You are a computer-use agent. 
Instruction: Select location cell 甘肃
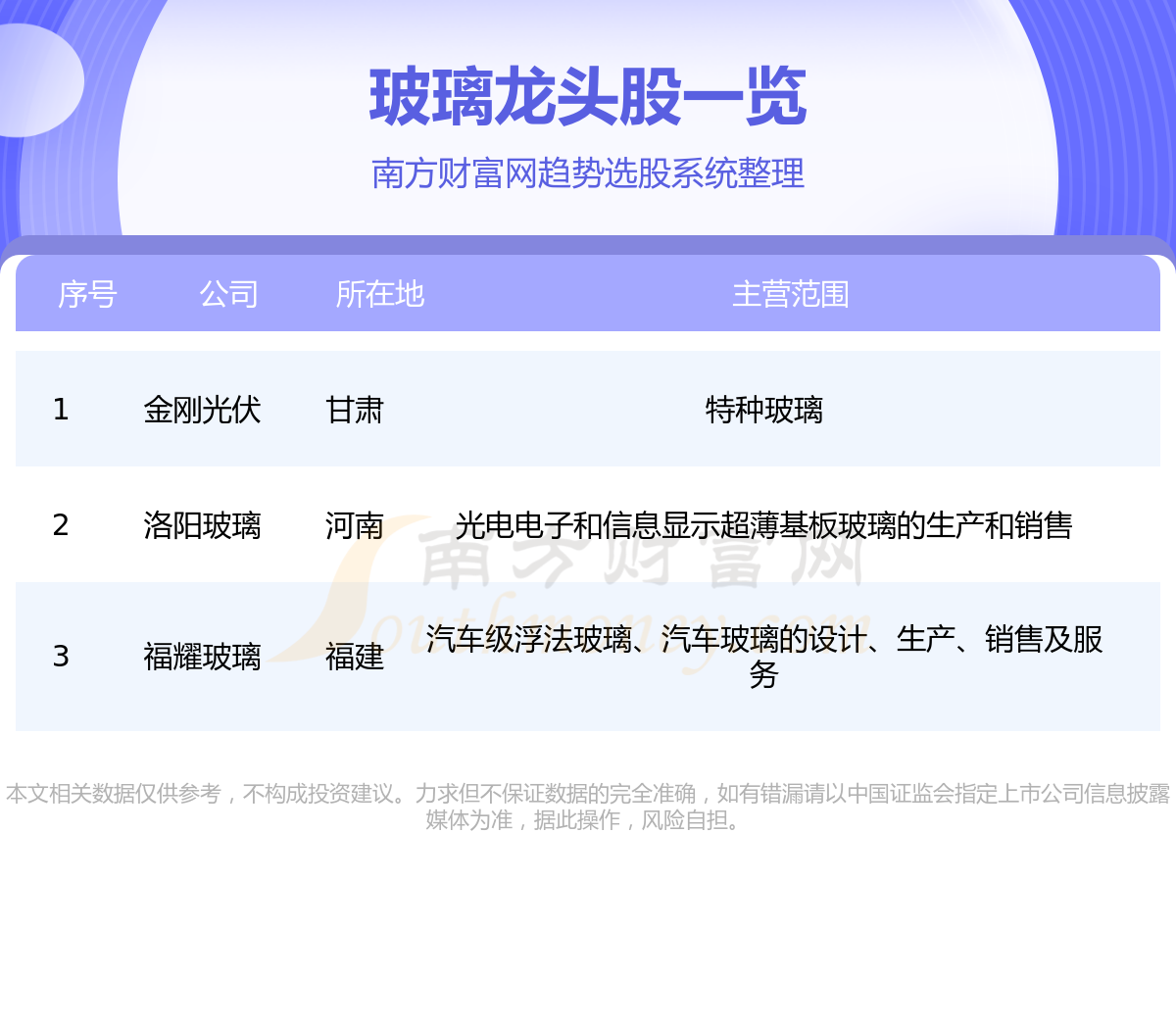[x=355, y=410]
